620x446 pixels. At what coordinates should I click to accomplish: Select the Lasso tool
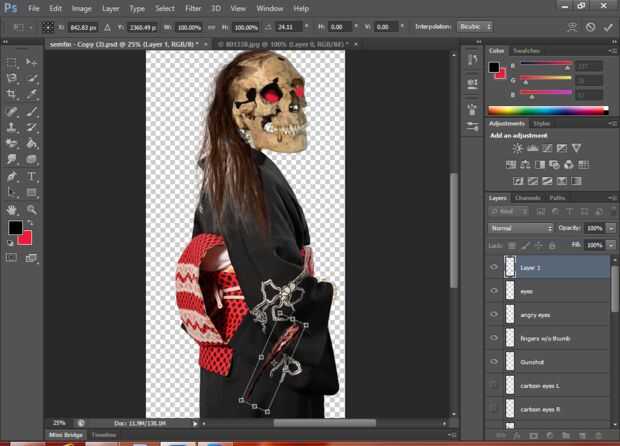(x=11, y=78)
